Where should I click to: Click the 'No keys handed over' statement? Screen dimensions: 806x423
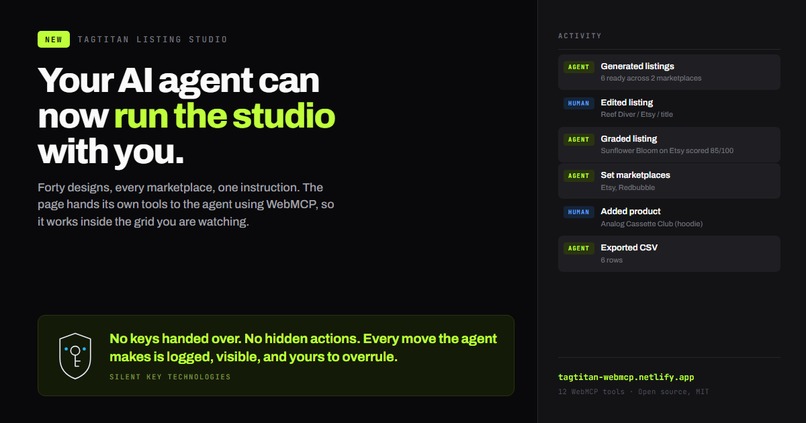[x=303, y=347]
